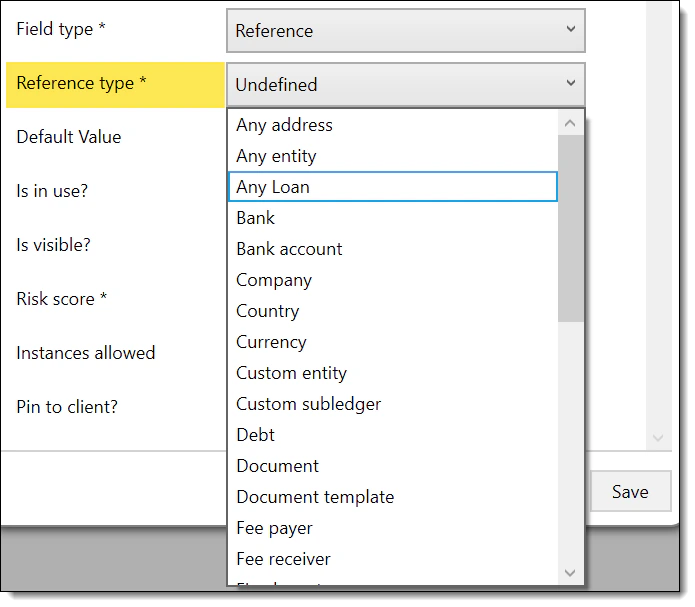This screenshot has width=695, height=607.
Task: Click the dropdown list scroll down arrow
Action: 570,573
